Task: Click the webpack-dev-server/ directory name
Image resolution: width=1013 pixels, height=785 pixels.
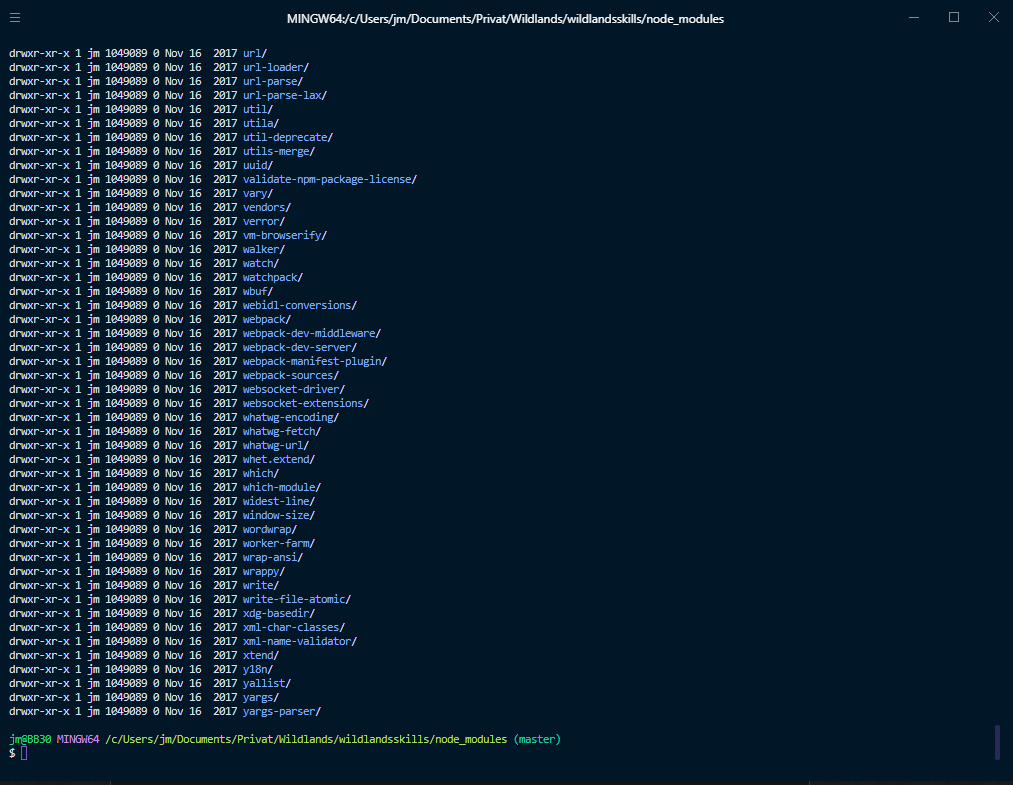Action: [x=300, y=347]
